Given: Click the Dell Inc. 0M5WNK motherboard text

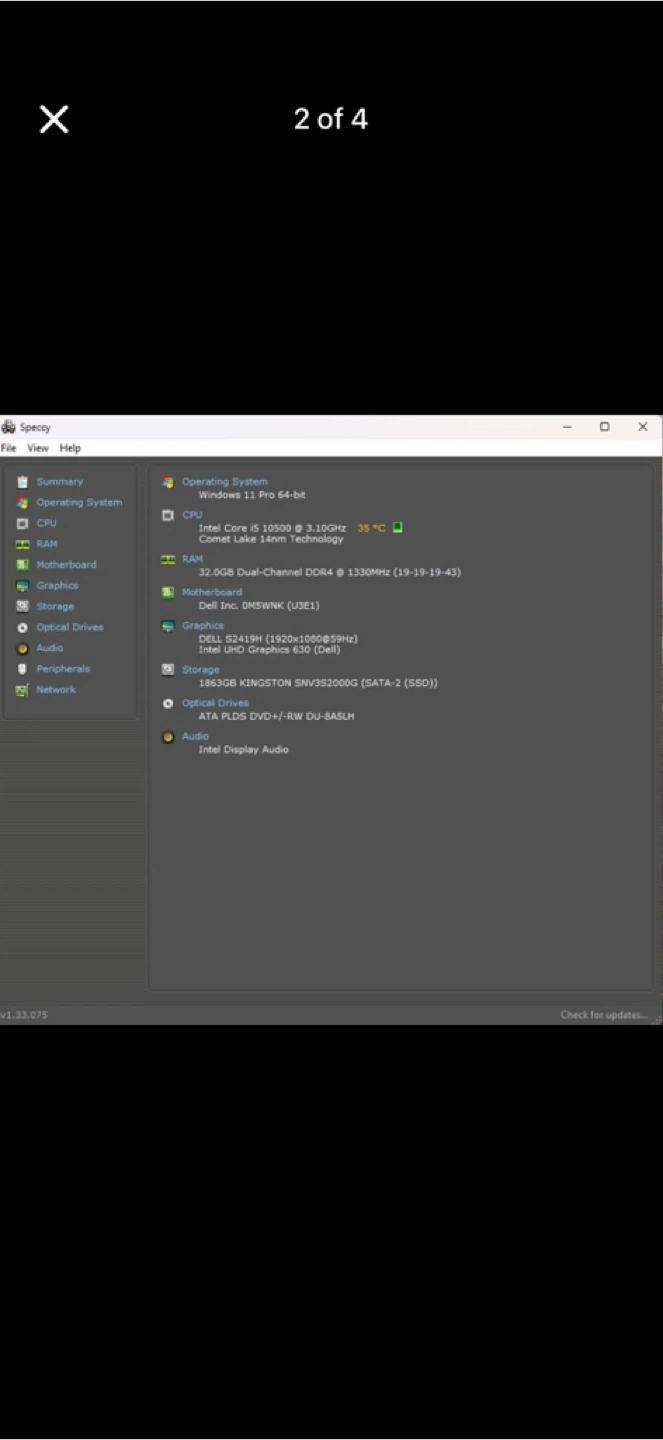Looking at the screenshot, I should (x=259, y=605).
